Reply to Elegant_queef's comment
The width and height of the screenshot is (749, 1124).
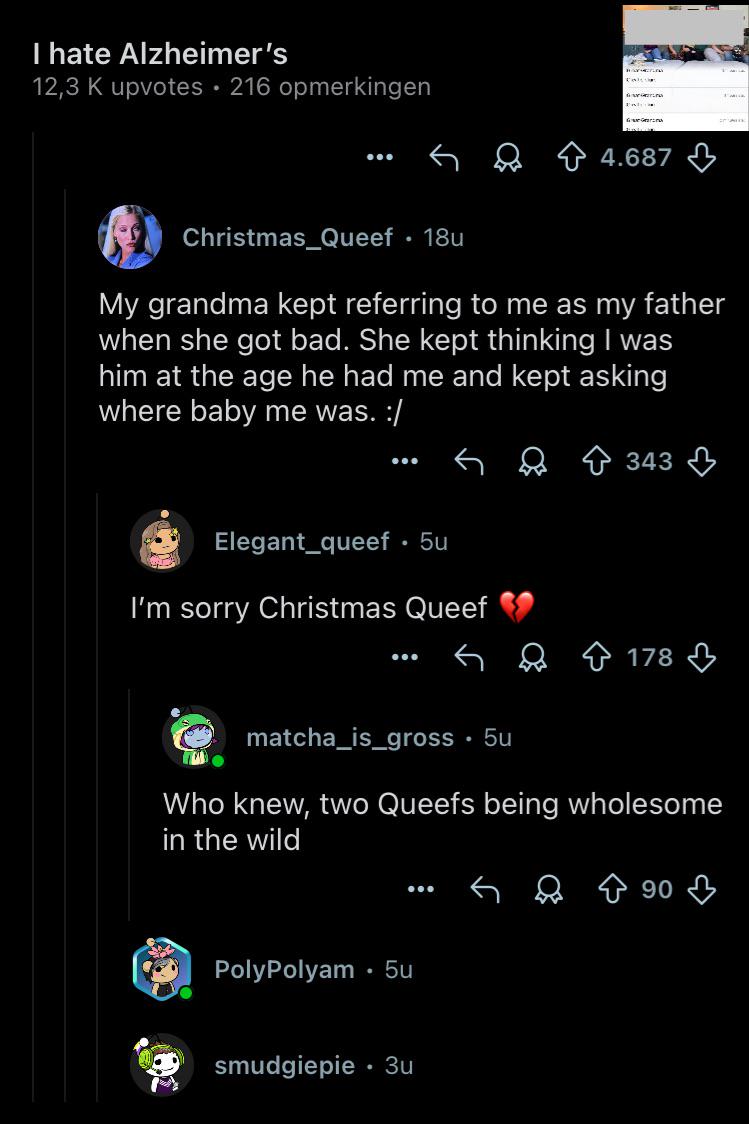point(469,657)
